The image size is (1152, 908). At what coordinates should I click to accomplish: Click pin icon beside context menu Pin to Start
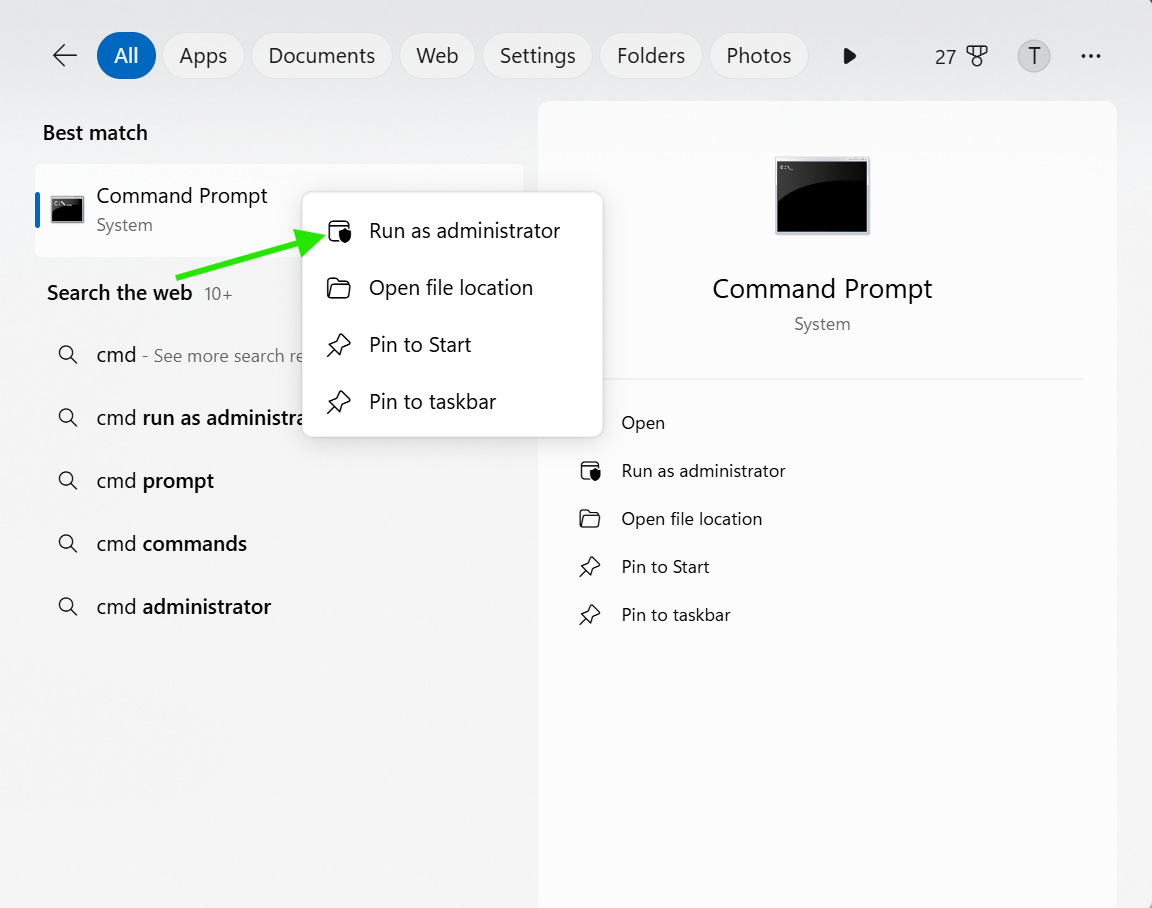[x=339, y=345]
